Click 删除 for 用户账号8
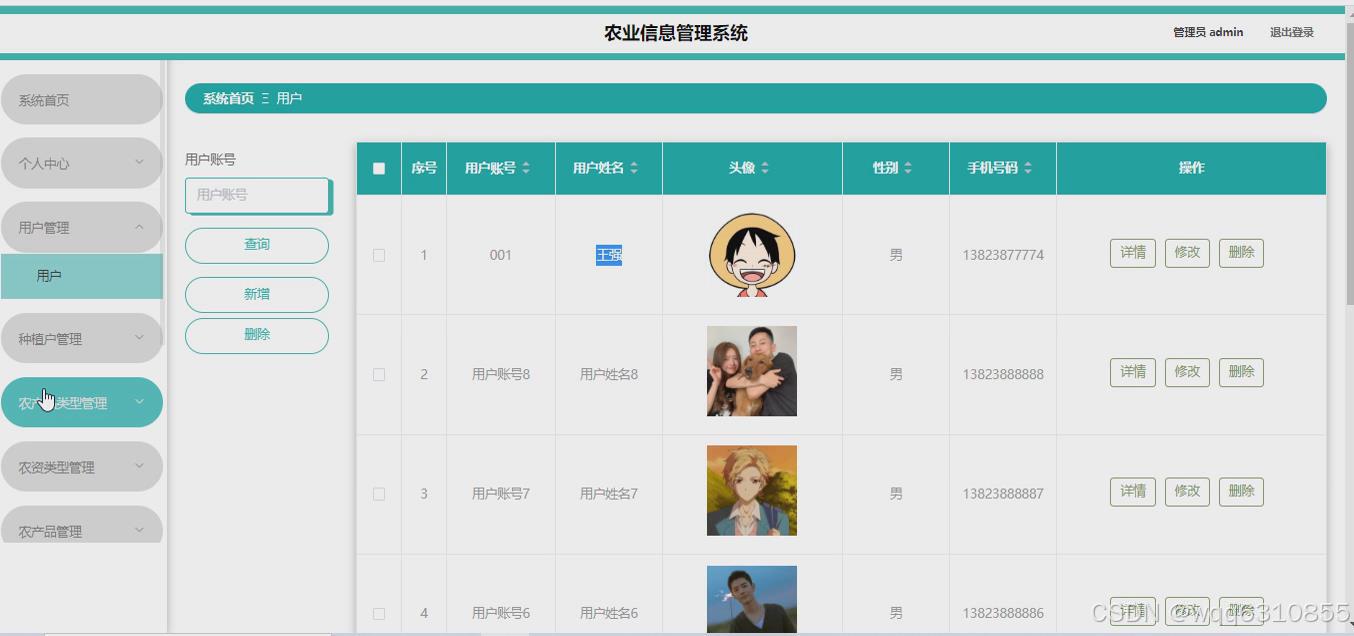 click(x=1241, y=372)
